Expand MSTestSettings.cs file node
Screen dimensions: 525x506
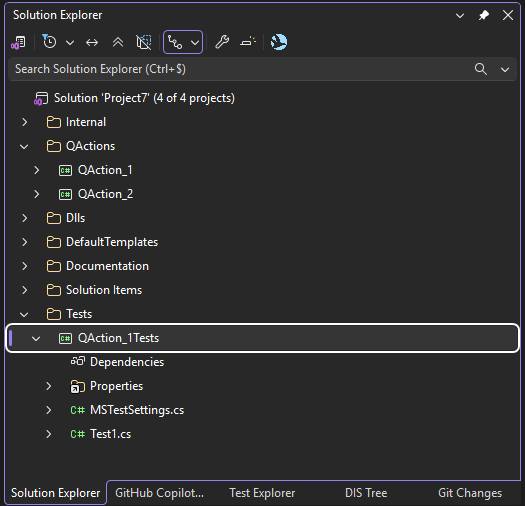49,410
